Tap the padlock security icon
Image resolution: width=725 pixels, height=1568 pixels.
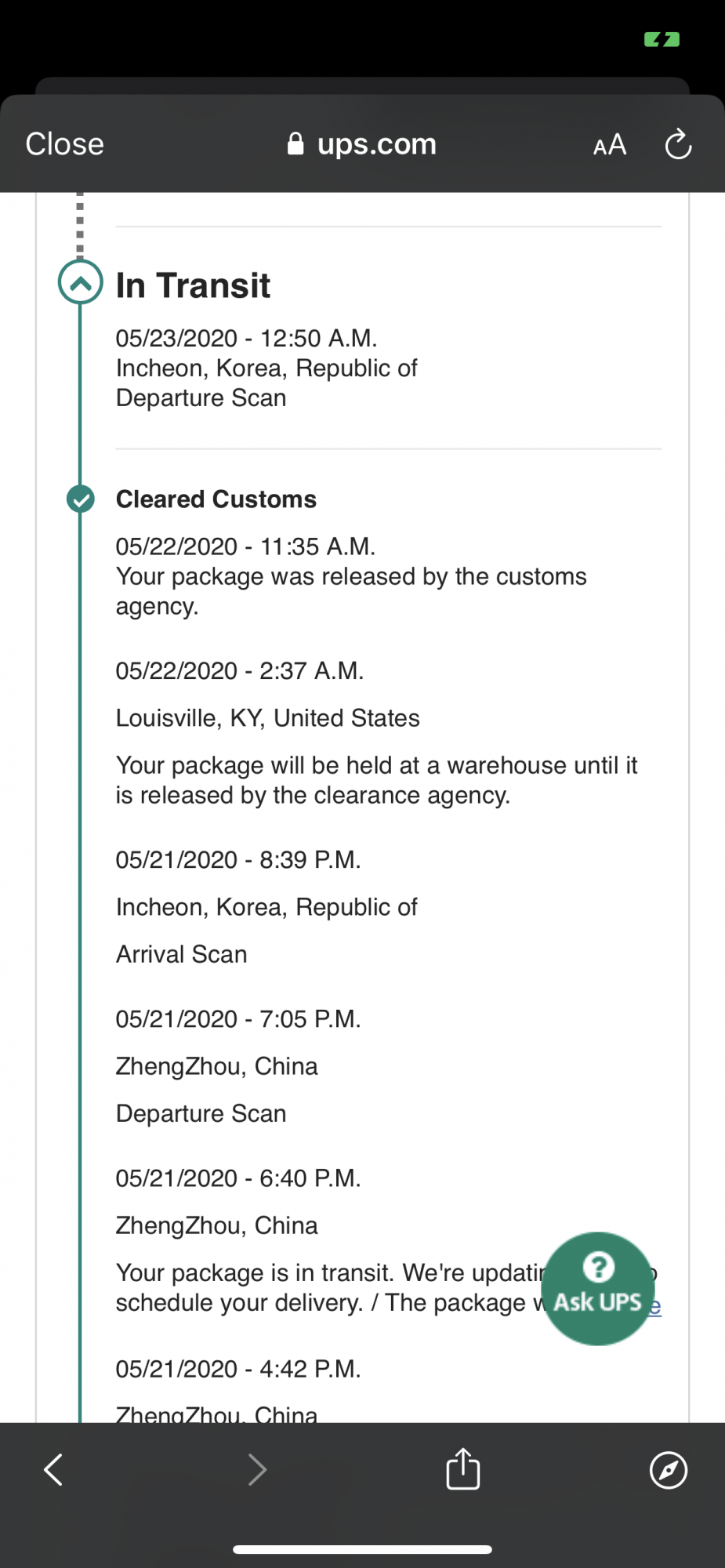click(295, 143)
